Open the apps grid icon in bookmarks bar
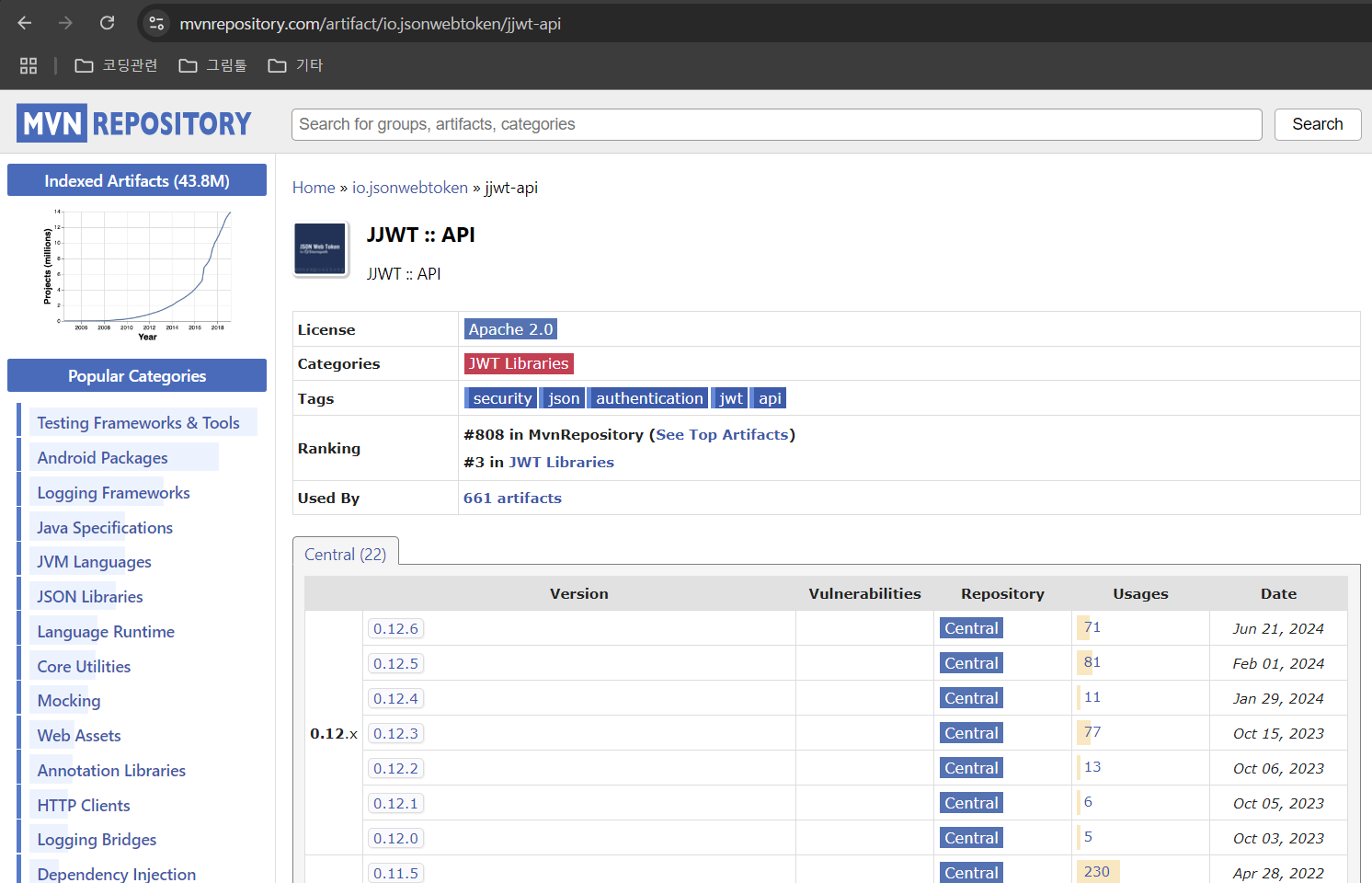This screenshot has width=1372, height=883. 29,65
